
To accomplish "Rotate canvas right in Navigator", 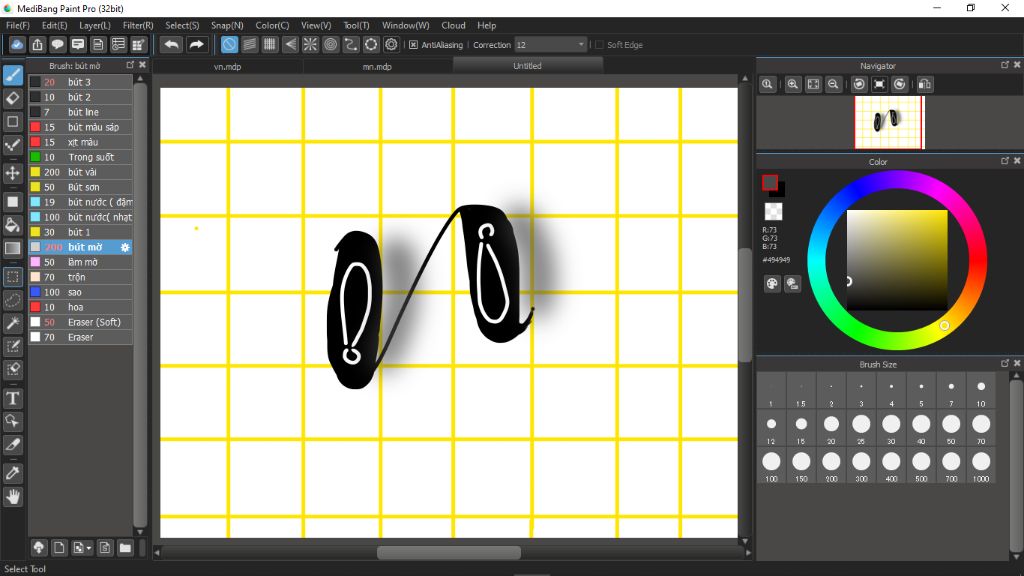I will point(900,84).
